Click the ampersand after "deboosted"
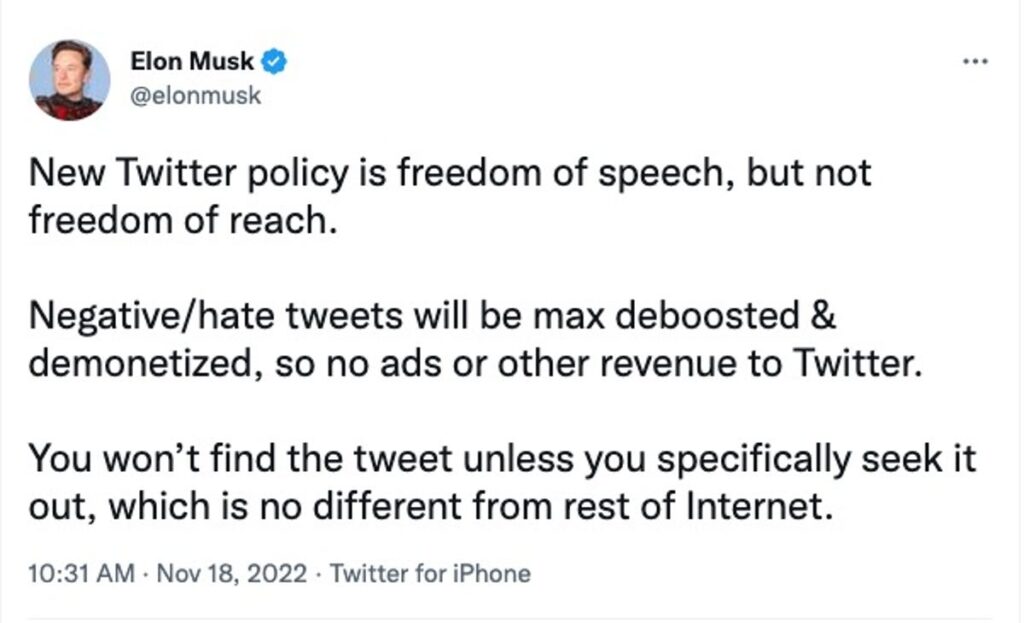Viewport: 1024px width, 623px height. 823,315
